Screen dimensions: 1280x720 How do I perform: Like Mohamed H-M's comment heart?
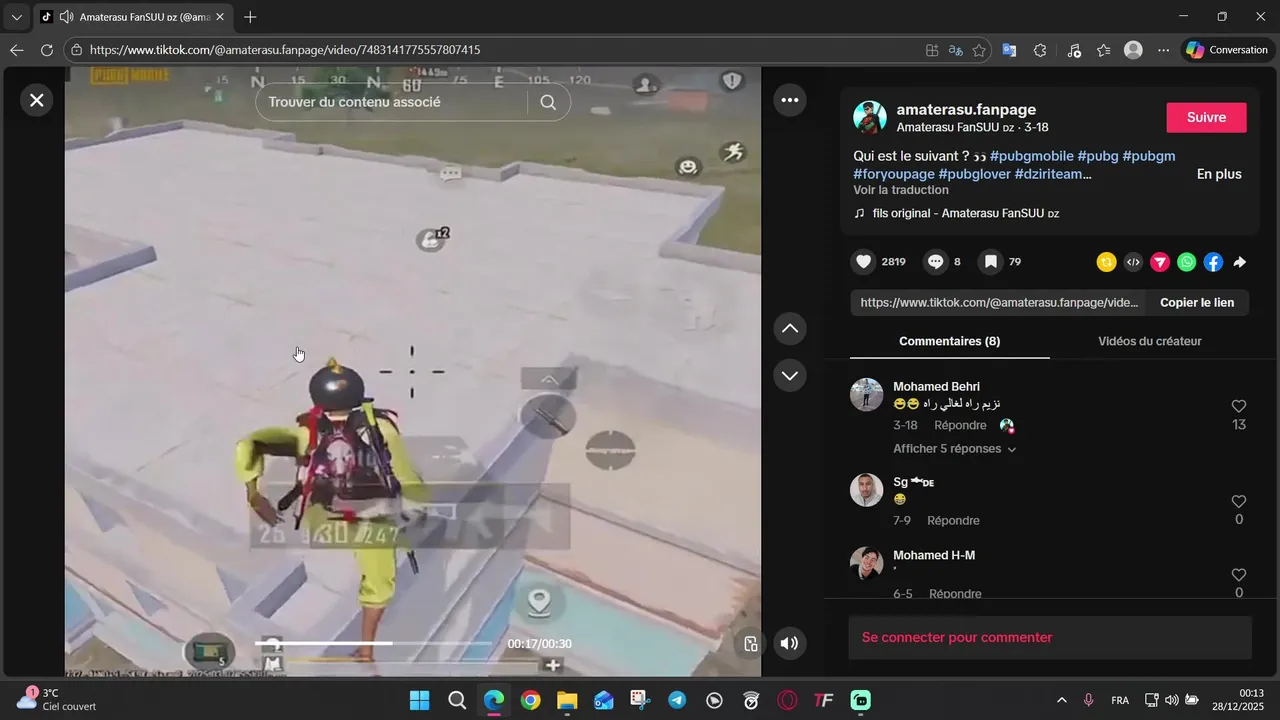point(1239,575)
